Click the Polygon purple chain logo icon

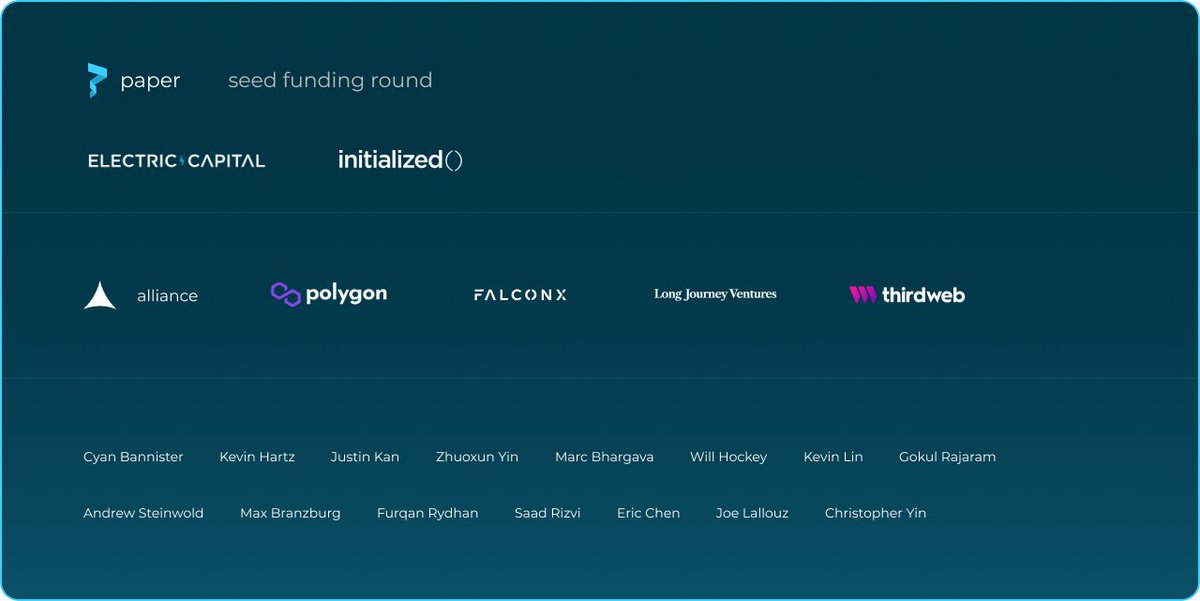click(x=286, y=294)
